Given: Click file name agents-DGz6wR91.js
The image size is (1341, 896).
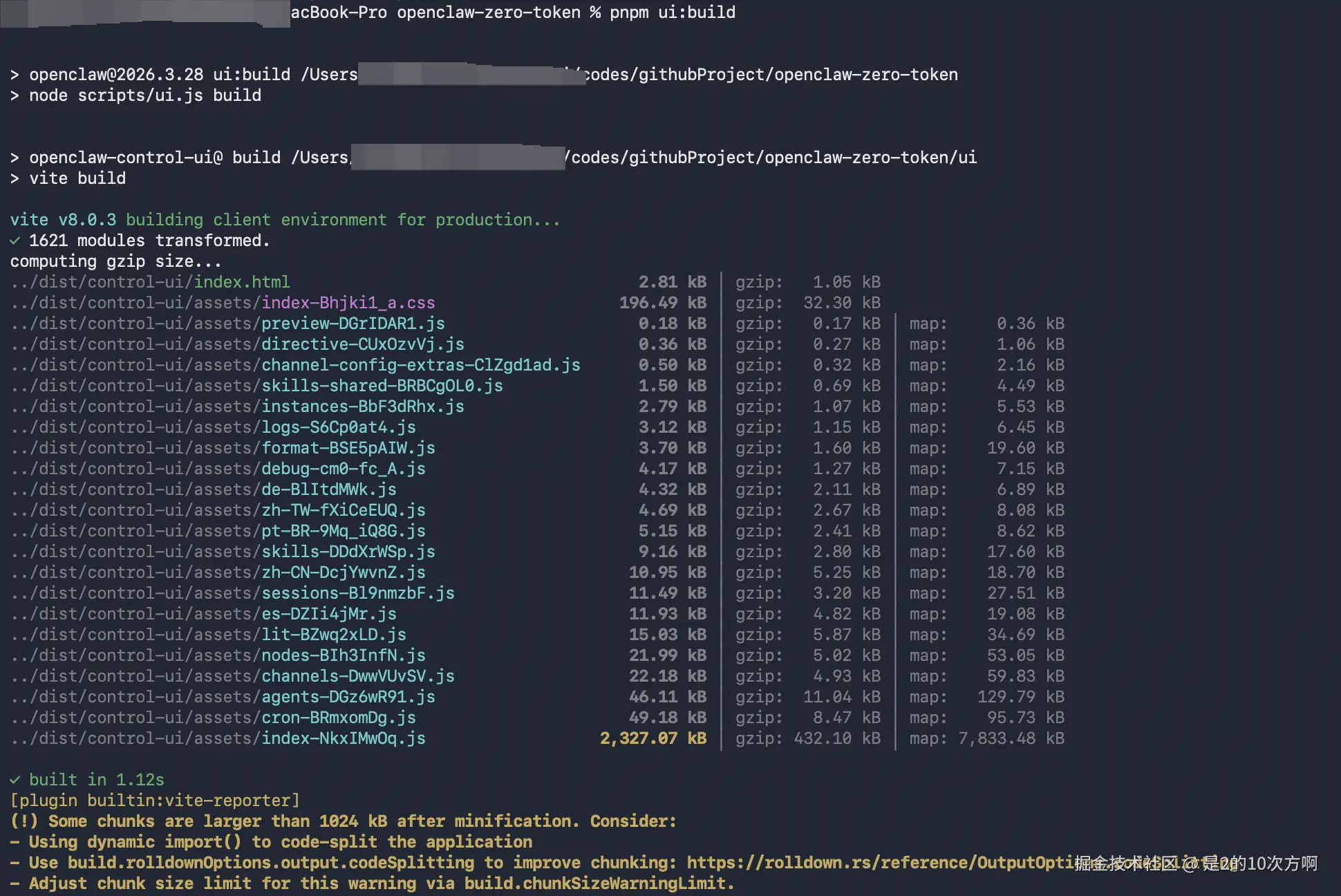Looking at the screenshot, I should tap(348, 697).
